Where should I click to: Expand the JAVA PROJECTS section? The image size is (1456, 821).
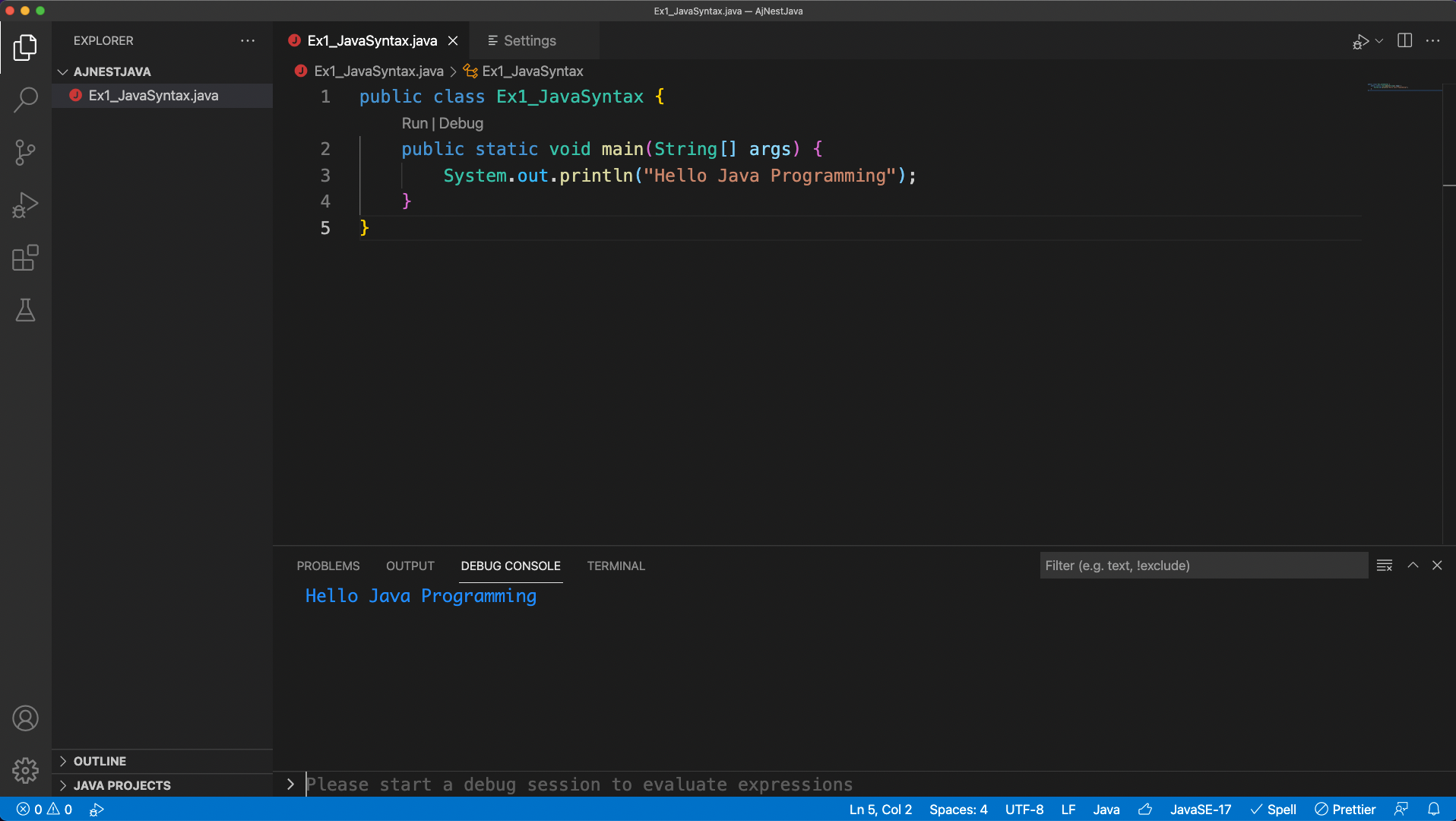click(x=122, y=785)
